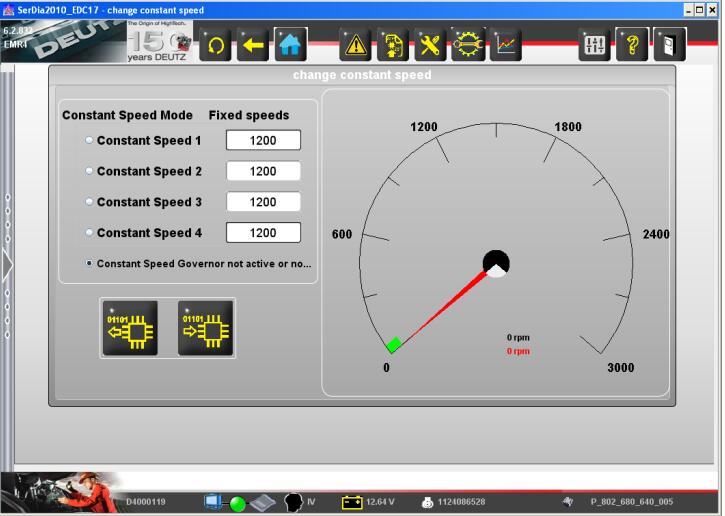Open the question mark help icon

[631, 45]
